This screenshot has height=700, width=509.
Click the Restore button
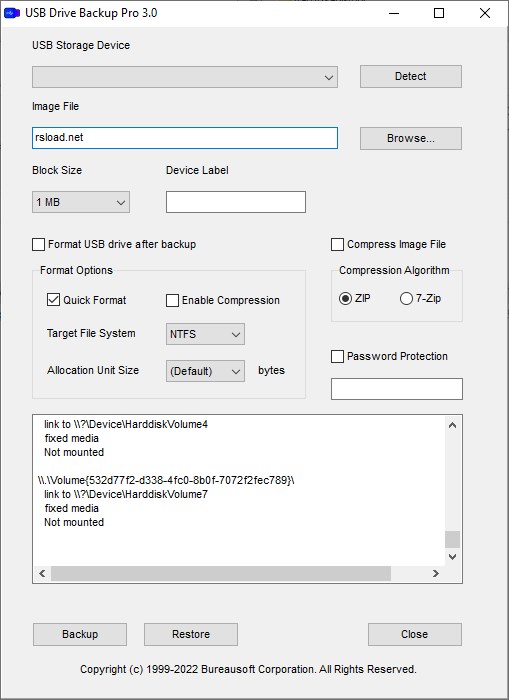click(x=191, y=634)
